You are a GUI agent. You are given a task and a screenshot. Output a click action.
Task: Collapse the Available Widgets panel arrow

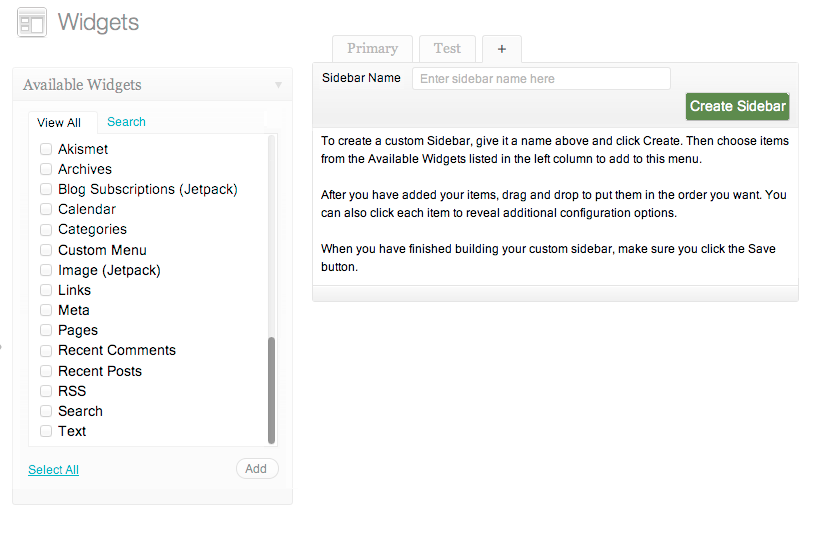tap(278, 85)
